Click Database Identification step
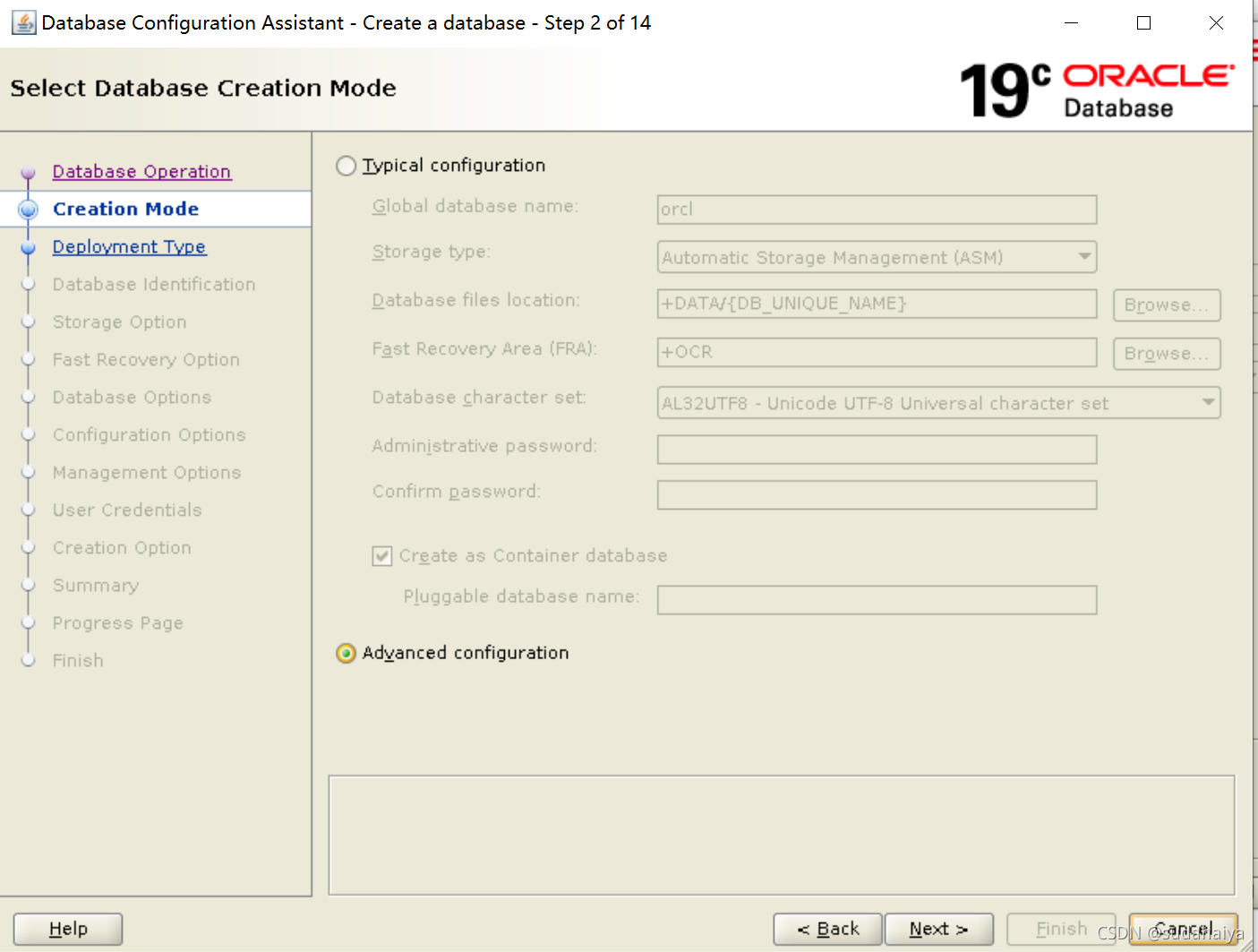This screenshot has width=1258, height=952. [154, 284]
